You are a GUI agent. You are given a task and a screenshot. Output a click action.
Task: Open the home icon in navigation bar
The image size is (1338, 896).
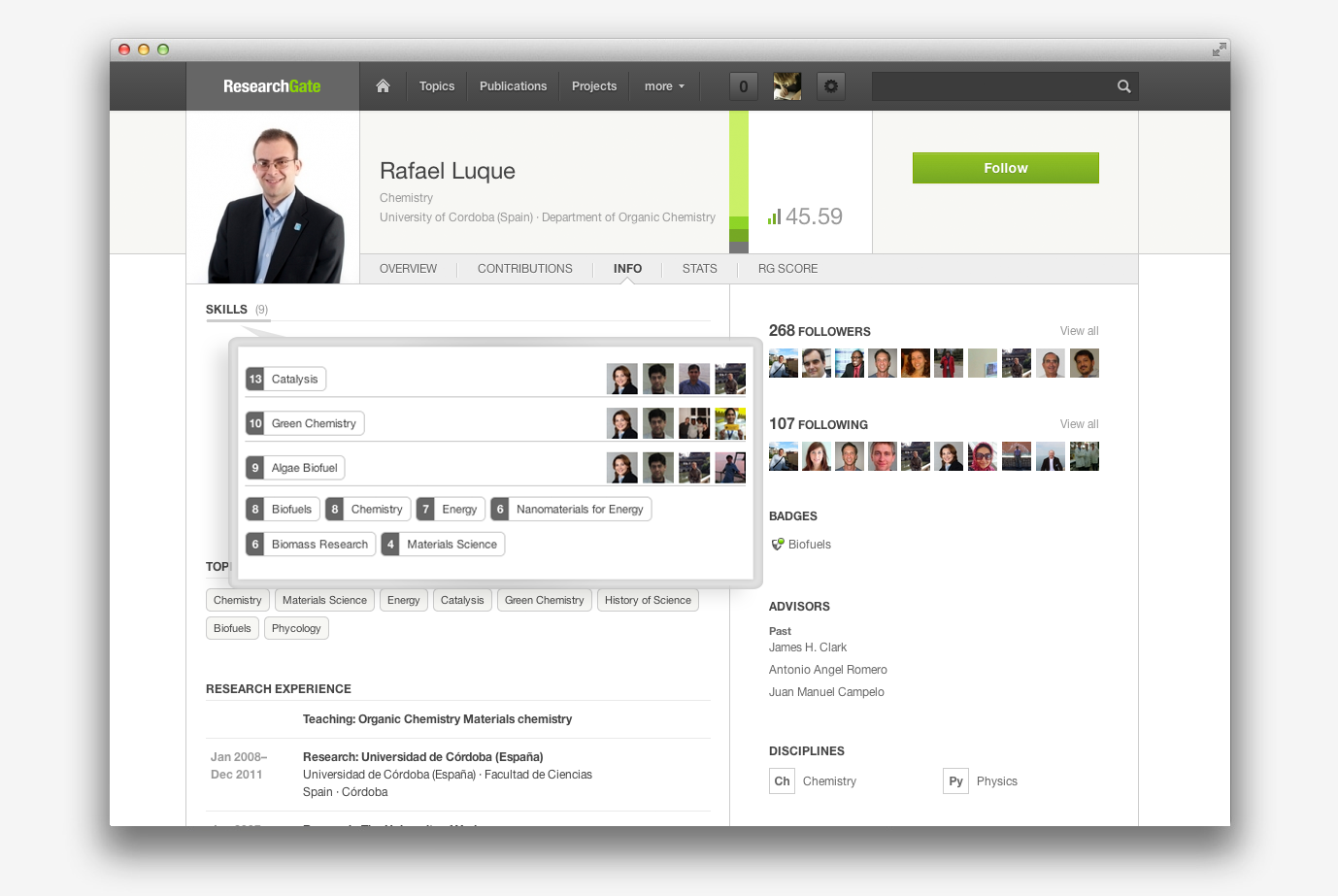(383, 86)
